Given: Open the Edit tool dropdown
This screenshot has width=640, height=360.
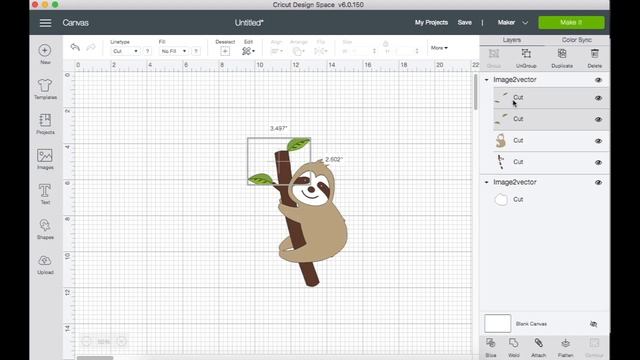Looking at the screenshot, I should point(248,51).
